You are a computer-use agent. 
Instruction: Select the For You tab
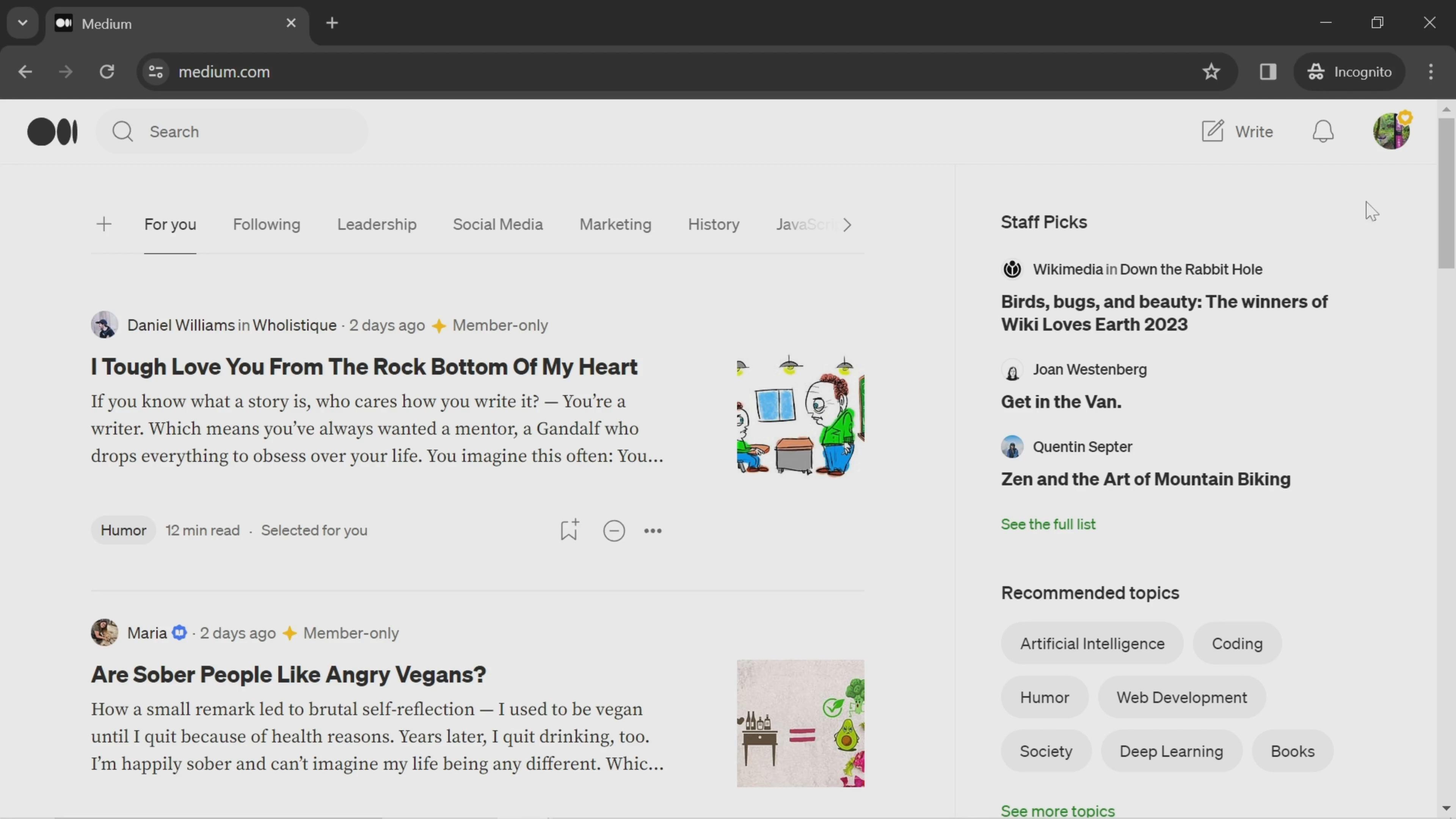(x=170, y=225)
